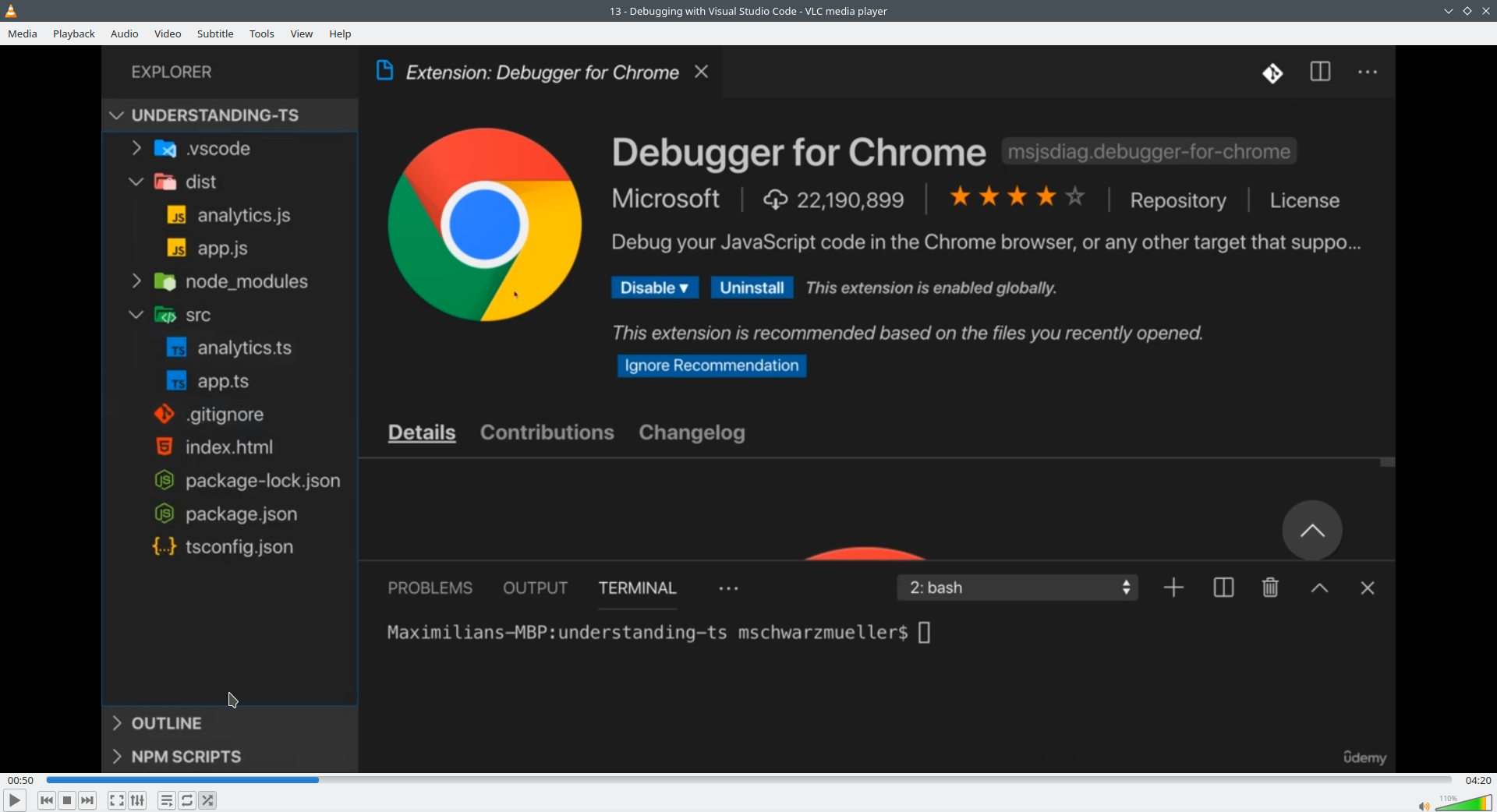Click the video seek progress bar
Image resolution: width=1497 pixels, height=812 pixels.
tap(748, 780)
